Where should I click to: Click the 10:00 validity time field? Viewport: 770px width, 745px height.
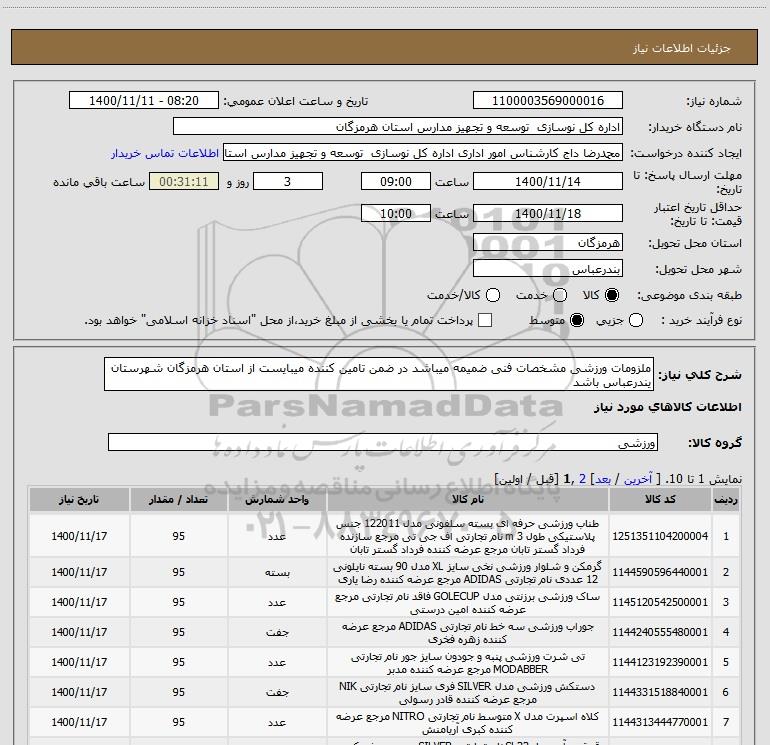pos(396,213)
